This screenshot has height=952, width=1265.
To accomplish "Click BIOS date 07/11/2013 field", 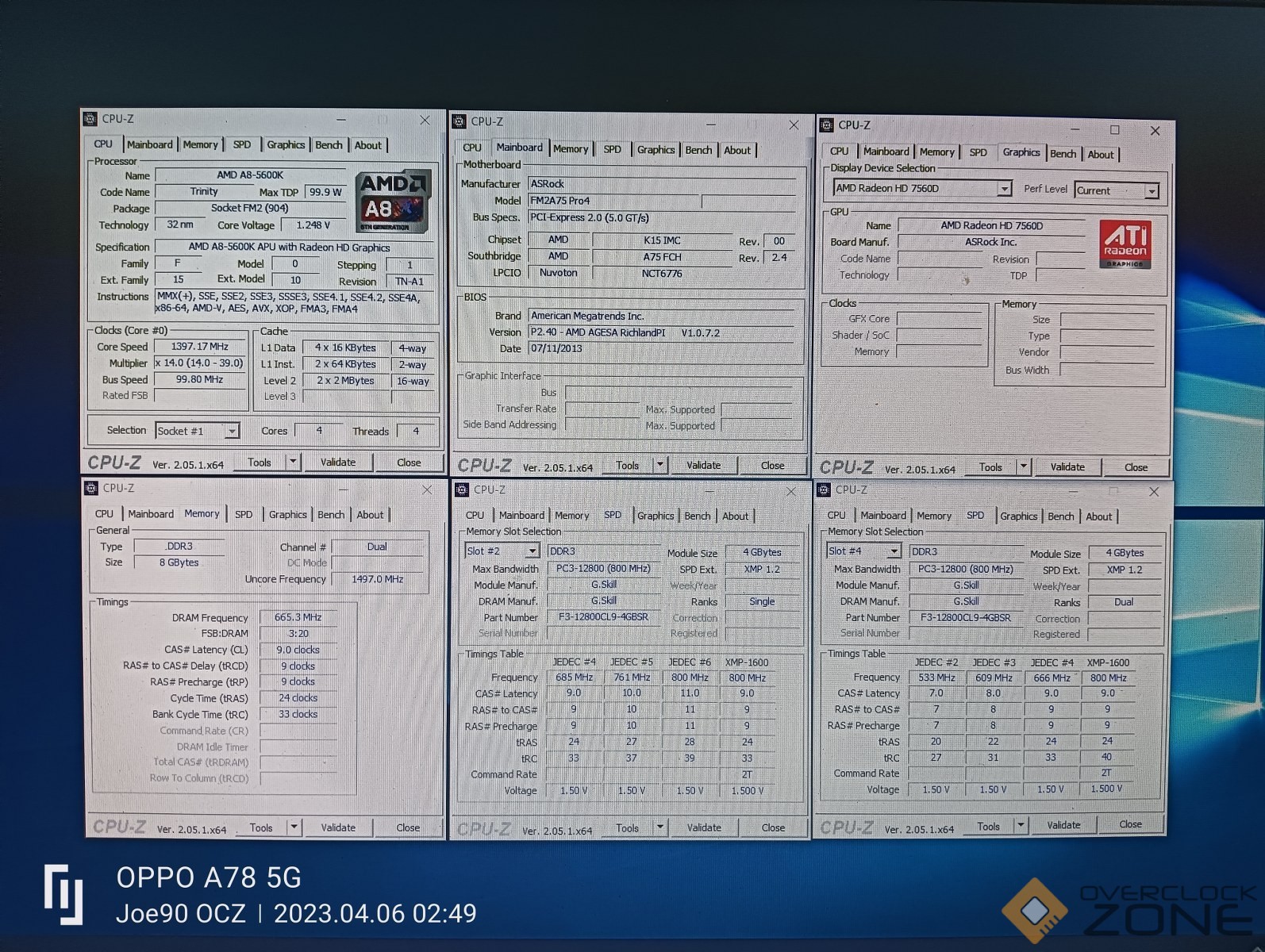I will tap(661, 348).
